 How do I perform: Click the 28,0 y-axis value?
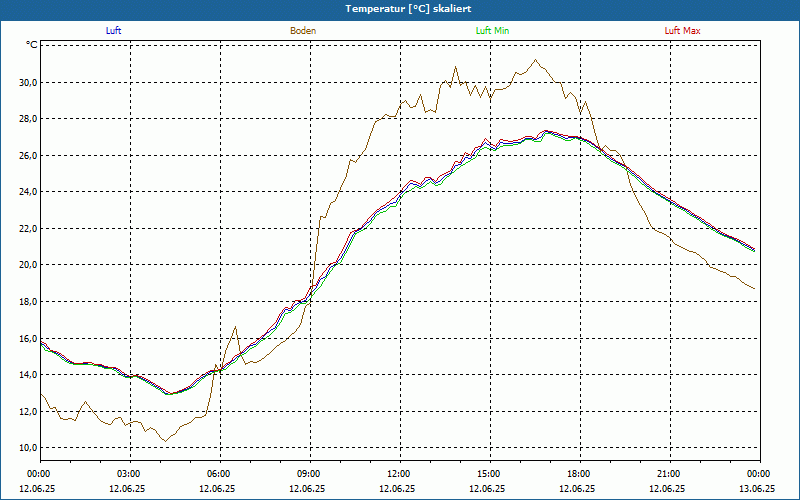click(x=29, y=119)
